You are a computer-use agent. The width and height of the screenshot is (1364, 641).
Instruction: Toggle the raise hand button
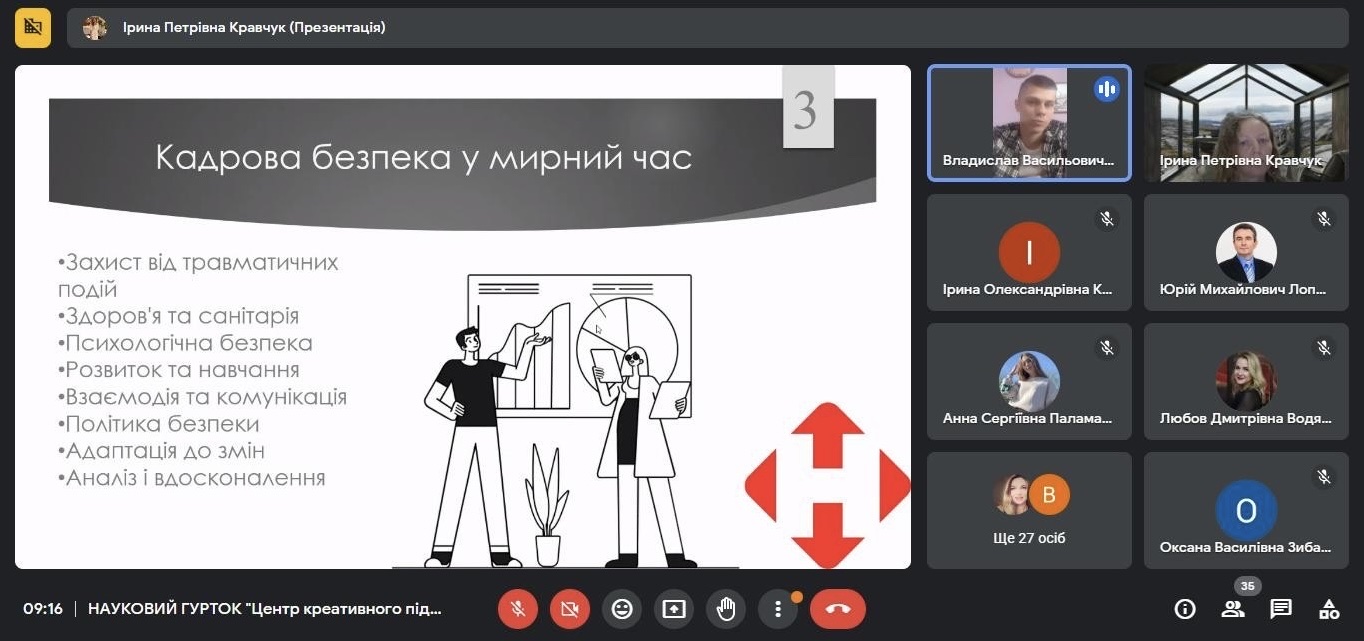point(726,608)
